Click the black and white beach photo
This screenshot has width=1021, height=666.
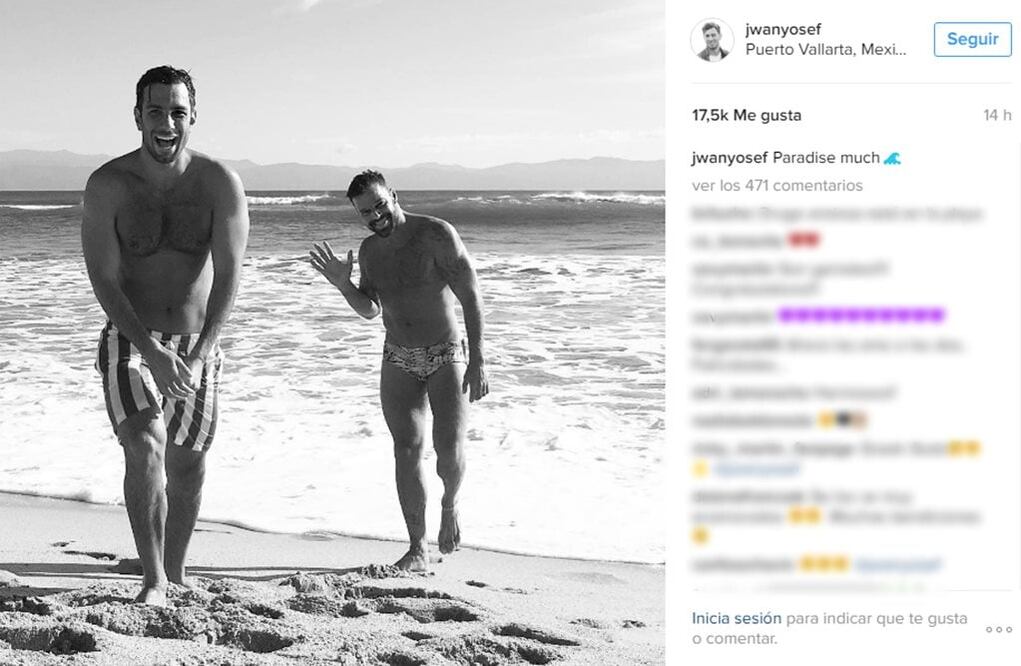(332, 333)
